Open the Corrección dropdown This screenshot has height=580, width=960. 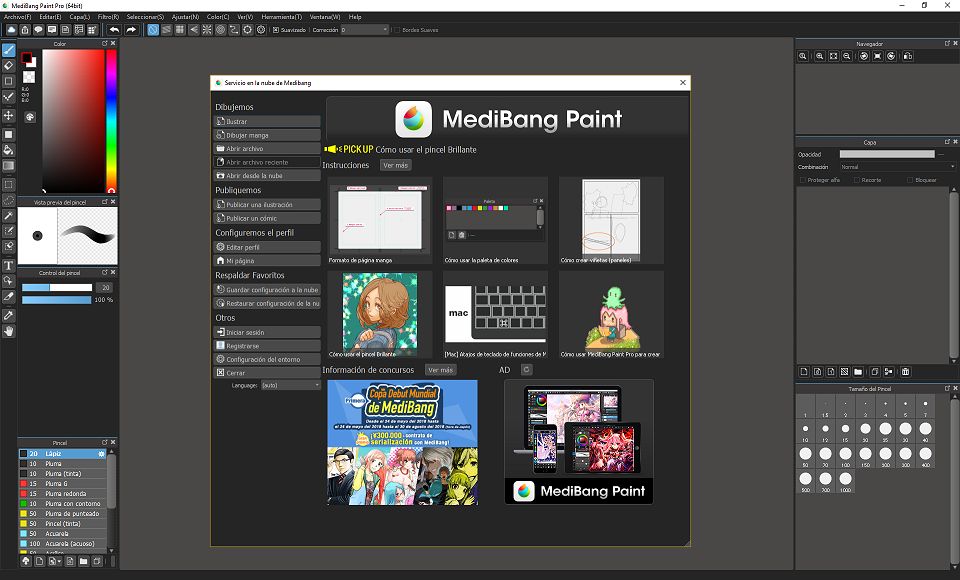point(364,29)
